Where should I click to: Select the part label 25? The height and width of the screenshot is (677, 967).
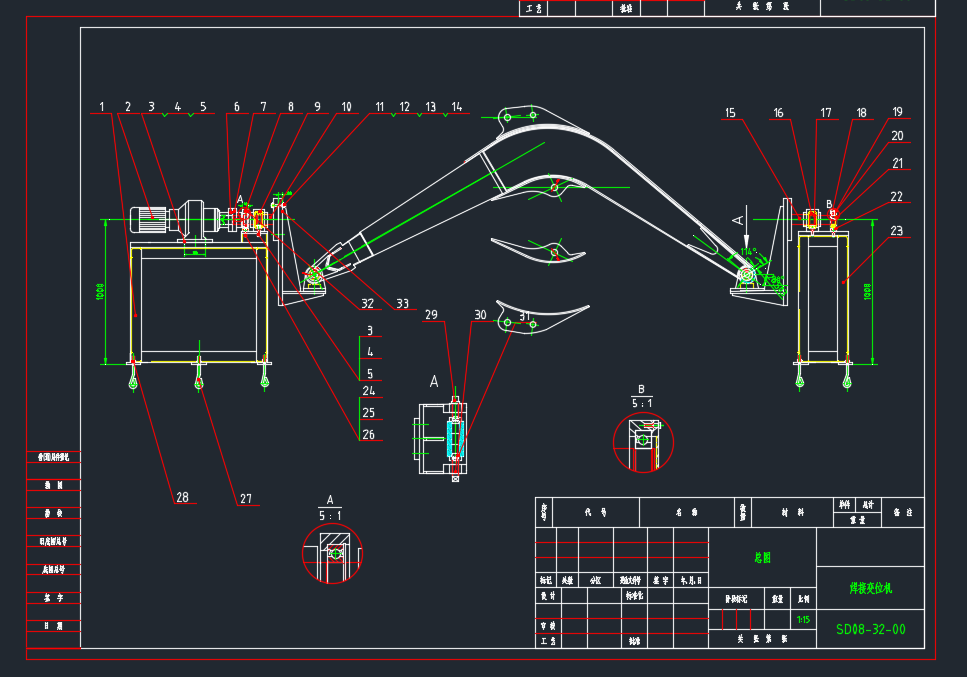369,412
